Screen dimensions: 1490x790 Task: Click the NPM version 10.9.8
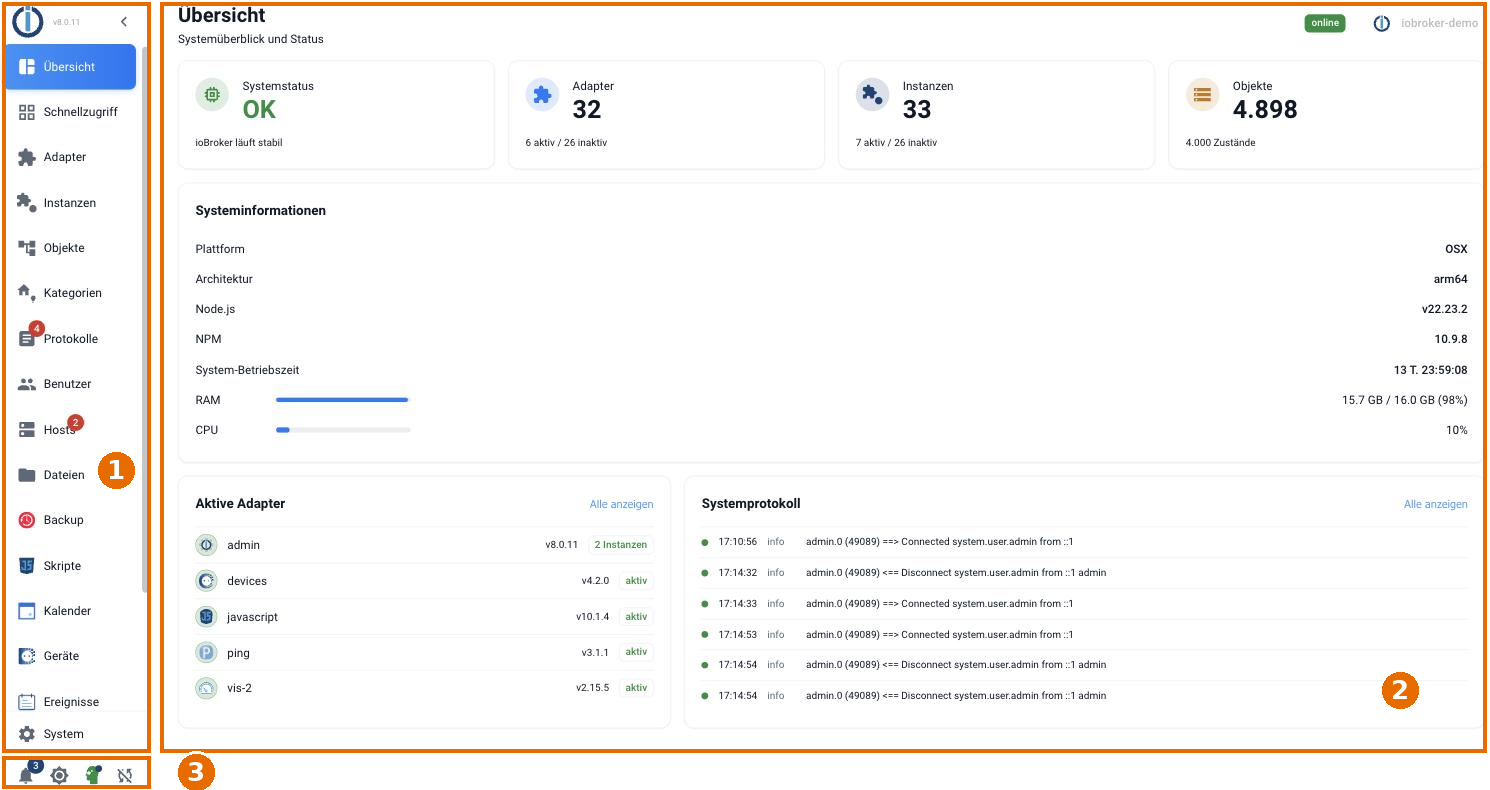coord(1451,339)
